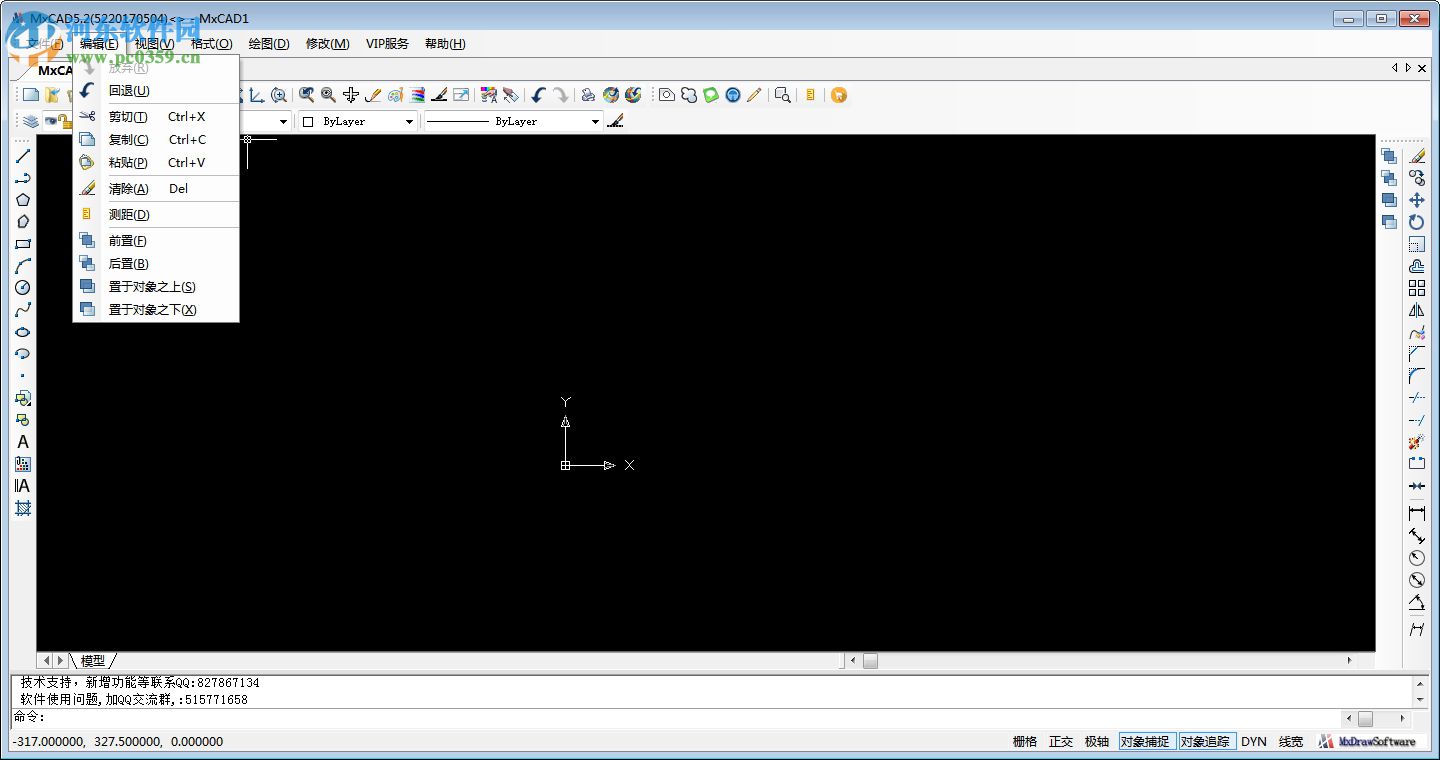The width and height of the screenshot is (1440, 760).
Task: Open the 修改(M) Modify menu
Action: 328,44
